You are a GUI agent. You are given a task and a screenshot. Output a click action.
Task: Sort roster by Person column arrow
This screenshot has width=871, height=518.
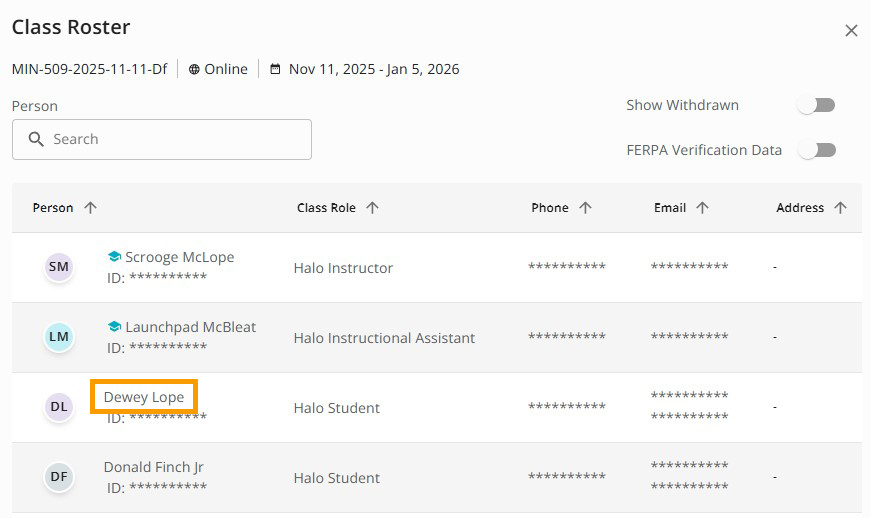click(90, 208)
